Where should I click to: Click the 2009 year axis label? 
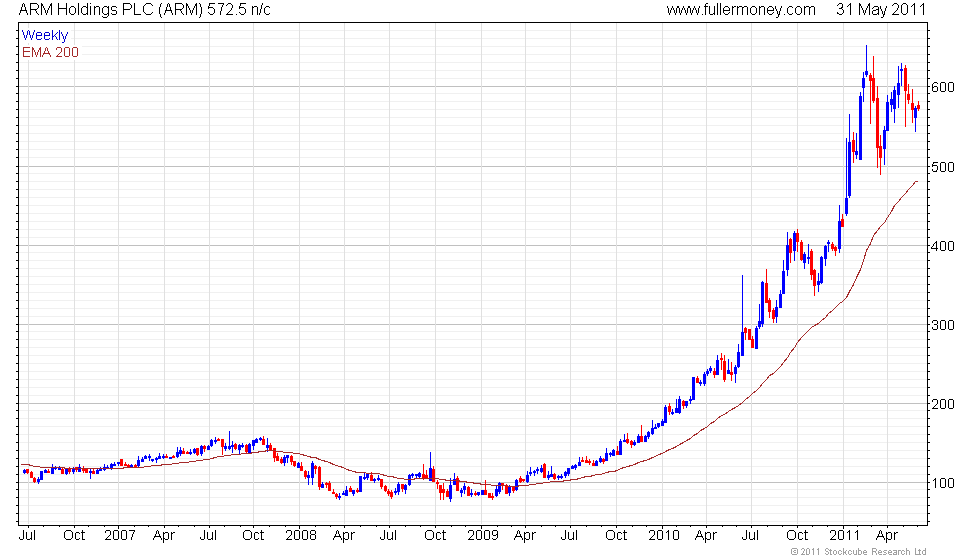pos(482,536)
